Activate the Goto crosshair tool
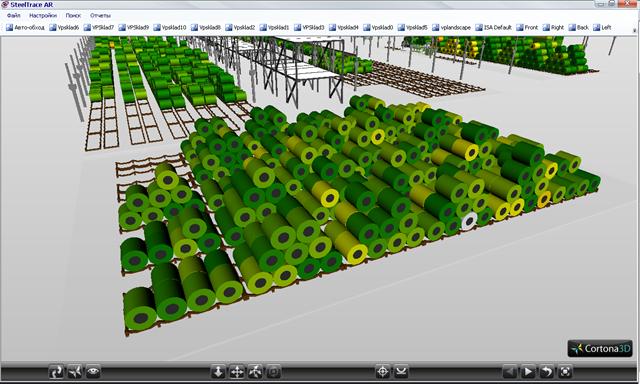Viewport: 640px width, 384px height. [x=383, y=372]
